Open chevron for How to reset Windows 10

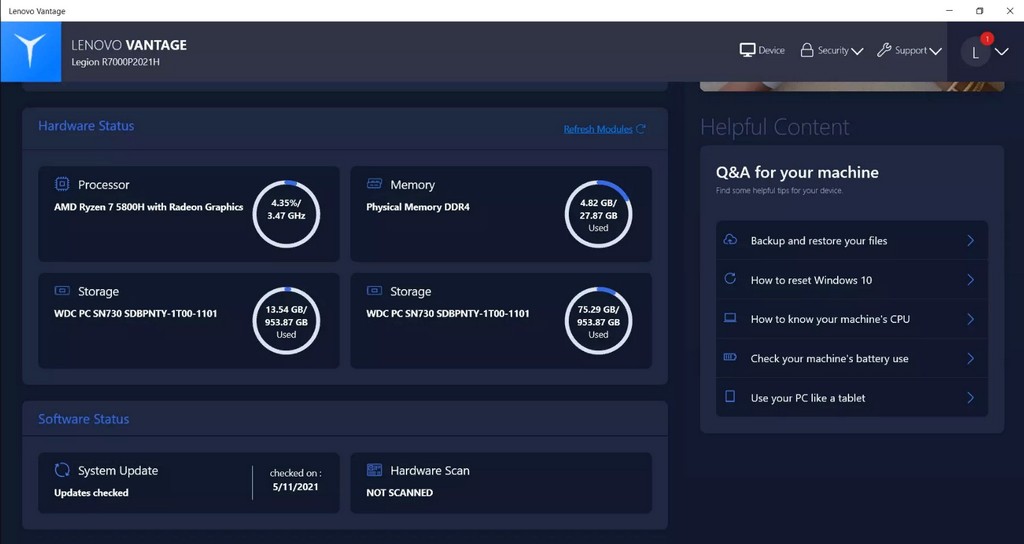pyautogui.click(x=970, y=280)
